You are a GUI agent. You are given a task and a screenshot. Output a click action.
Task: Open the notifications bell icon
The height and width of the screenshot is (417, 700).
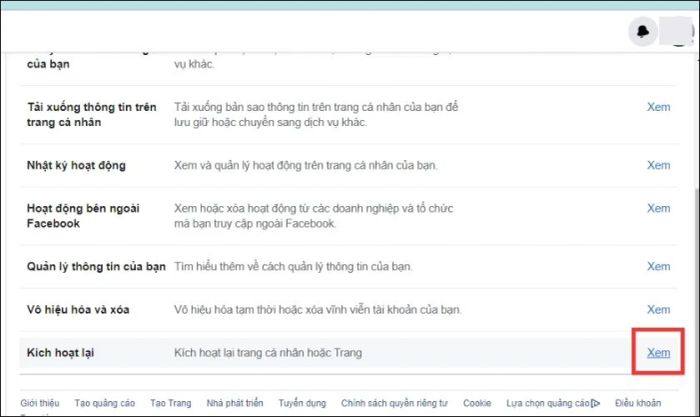coord(642,31)
